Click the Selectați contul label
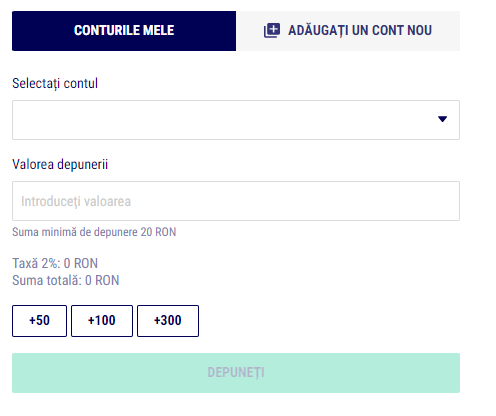Viewport: 496px width, 416px height. (x=55, y=83)
